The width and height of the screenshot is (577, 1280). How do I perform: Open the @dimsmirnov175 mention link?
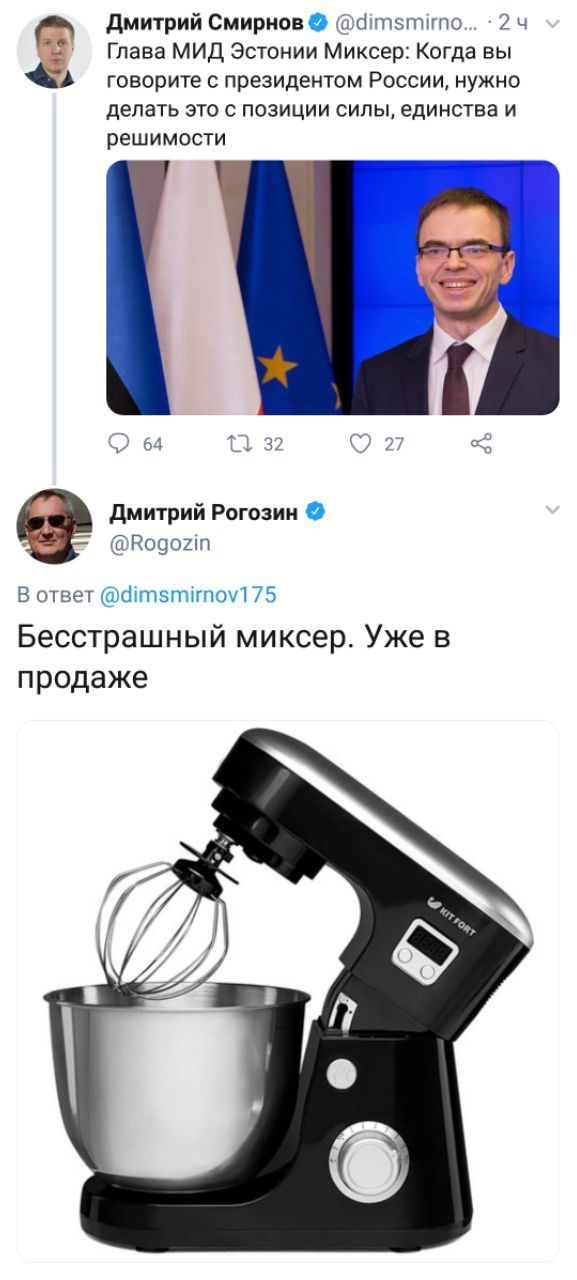189,595
